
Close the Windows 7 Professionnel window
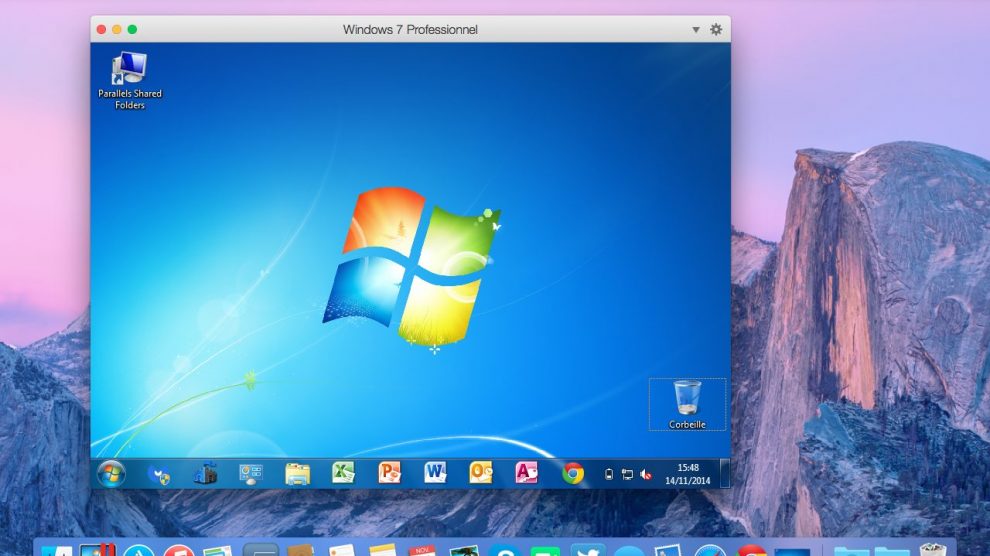(101, 29)
